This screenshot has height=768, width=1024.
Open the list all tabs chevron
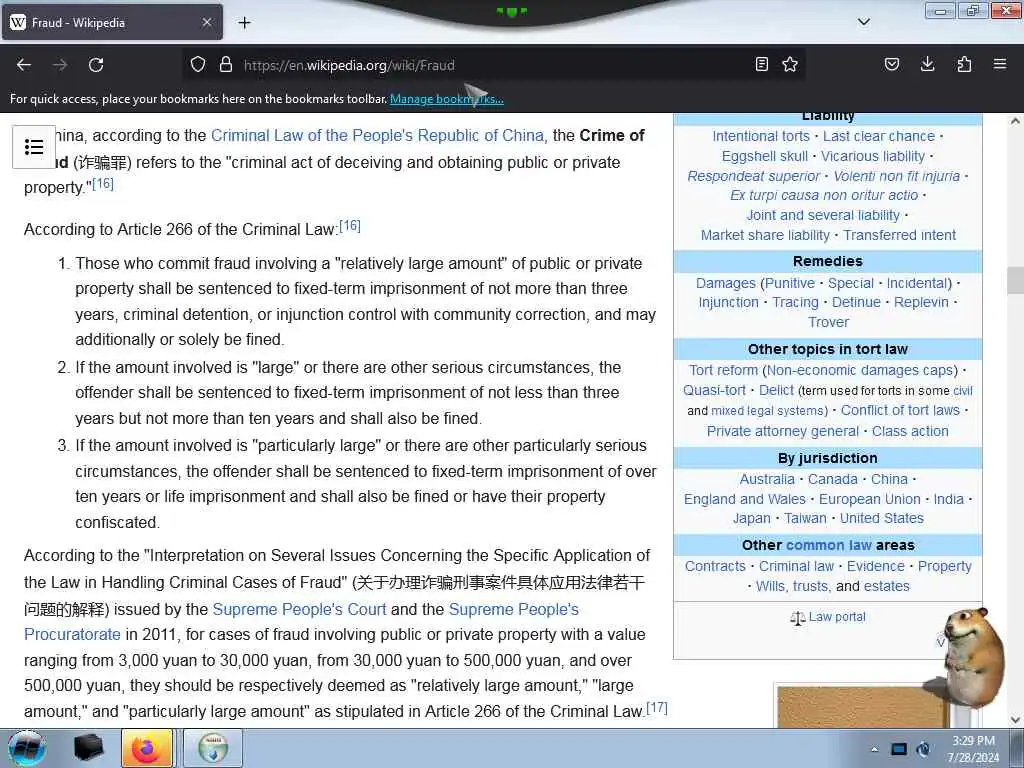pyautogui.click(x=863, y=22)
